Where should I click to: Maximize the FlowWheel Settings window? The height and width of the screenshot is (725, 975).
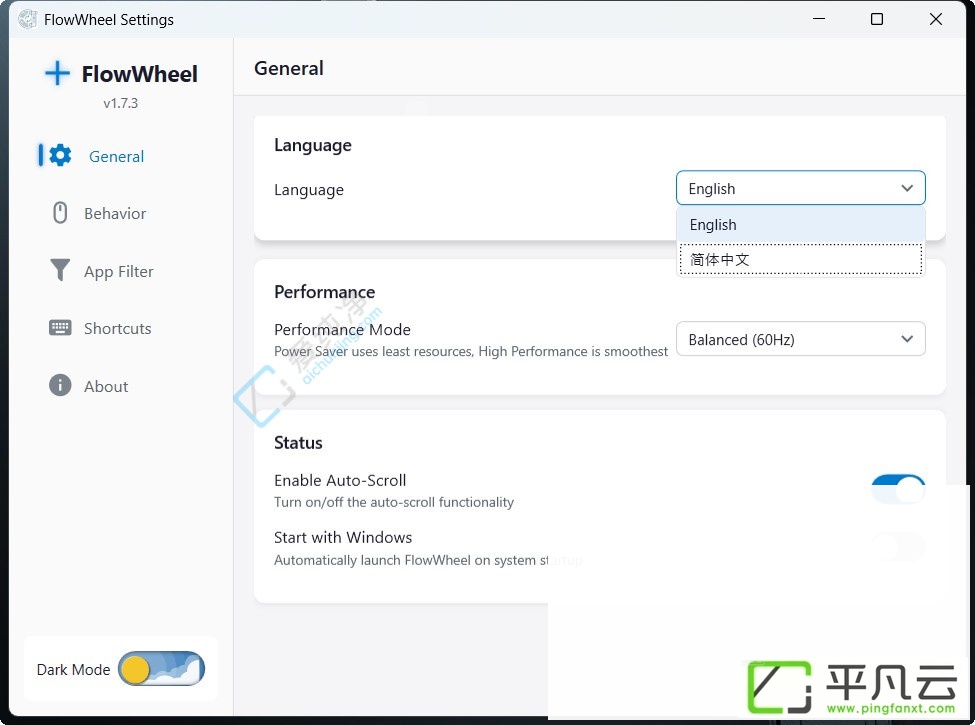point(877,19)
